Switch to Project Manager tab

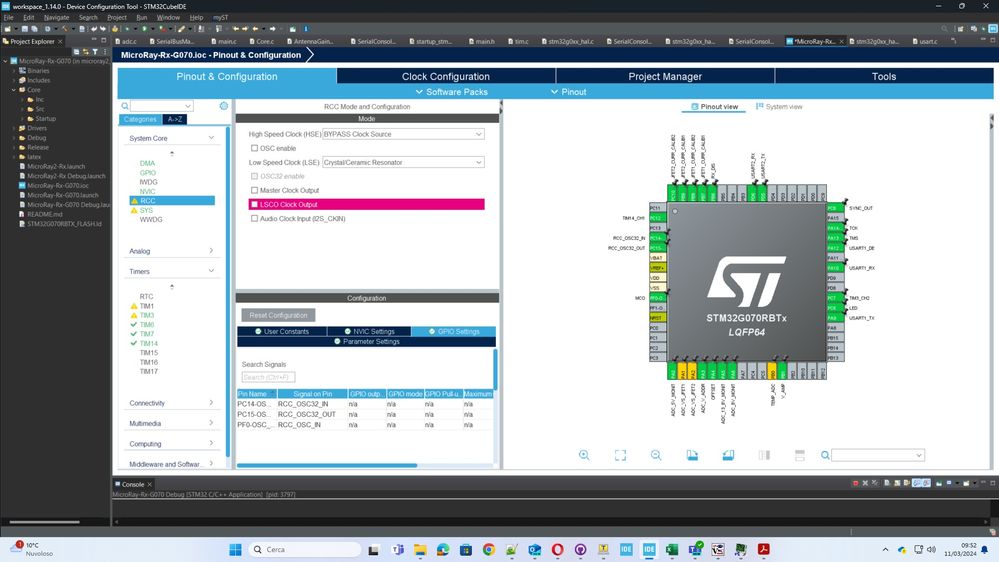click(x=665, y=76)
